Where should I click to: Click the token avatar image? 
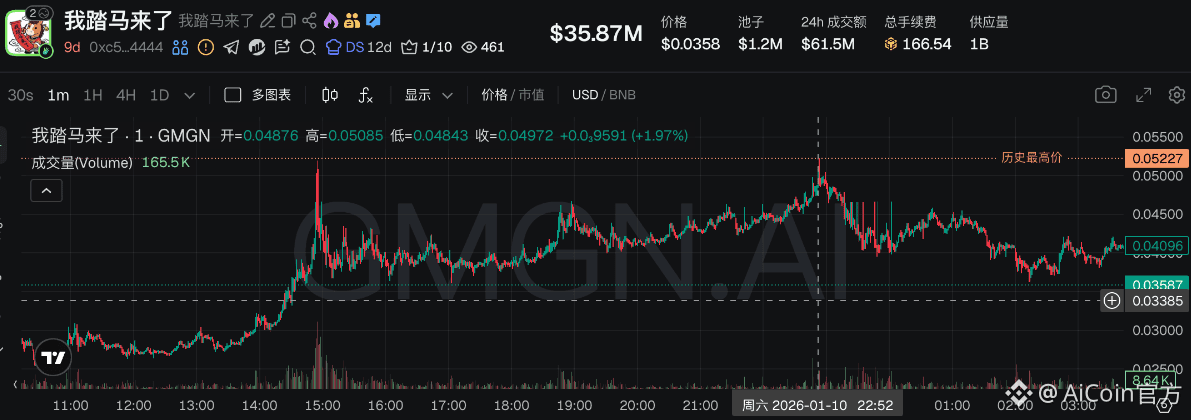click(x=28, y=33)
